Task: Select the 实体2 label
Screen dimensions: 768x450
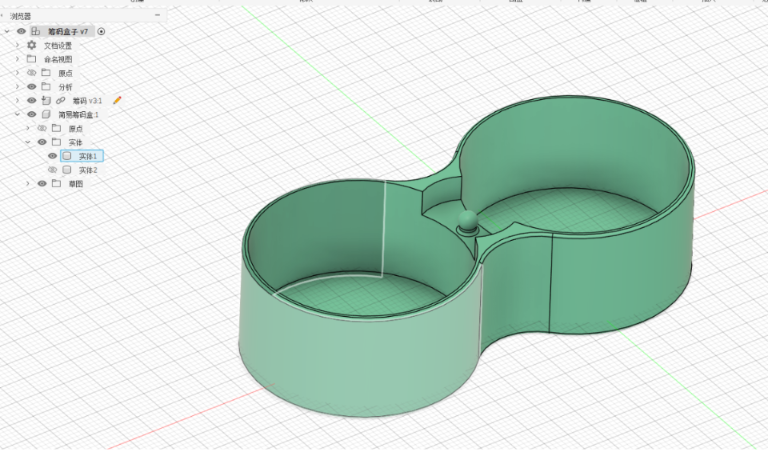Action: coord(88,170)
